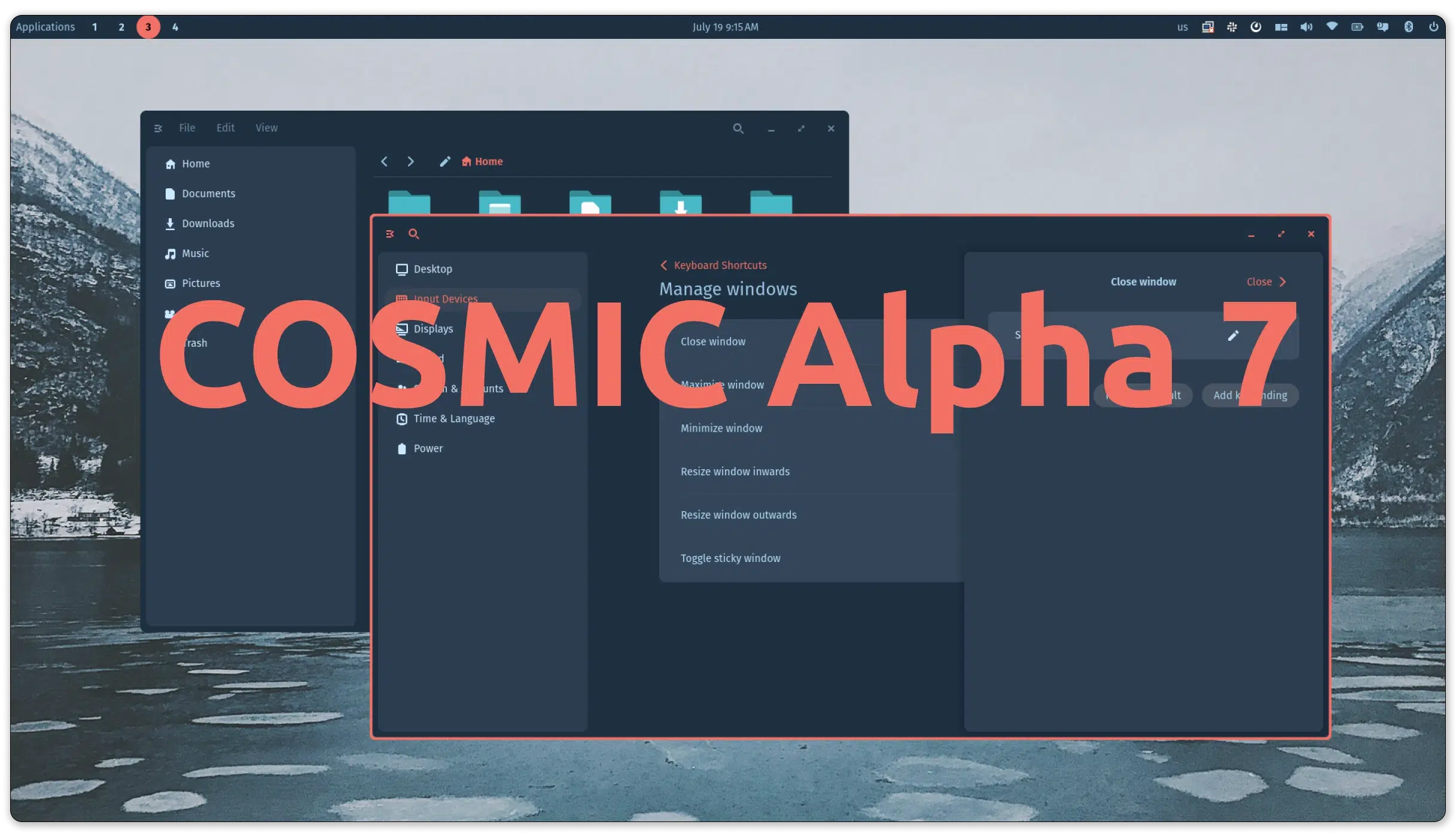
Task: Switch to workspace 2
Action: pyautogui.click(x=121, y=27)
